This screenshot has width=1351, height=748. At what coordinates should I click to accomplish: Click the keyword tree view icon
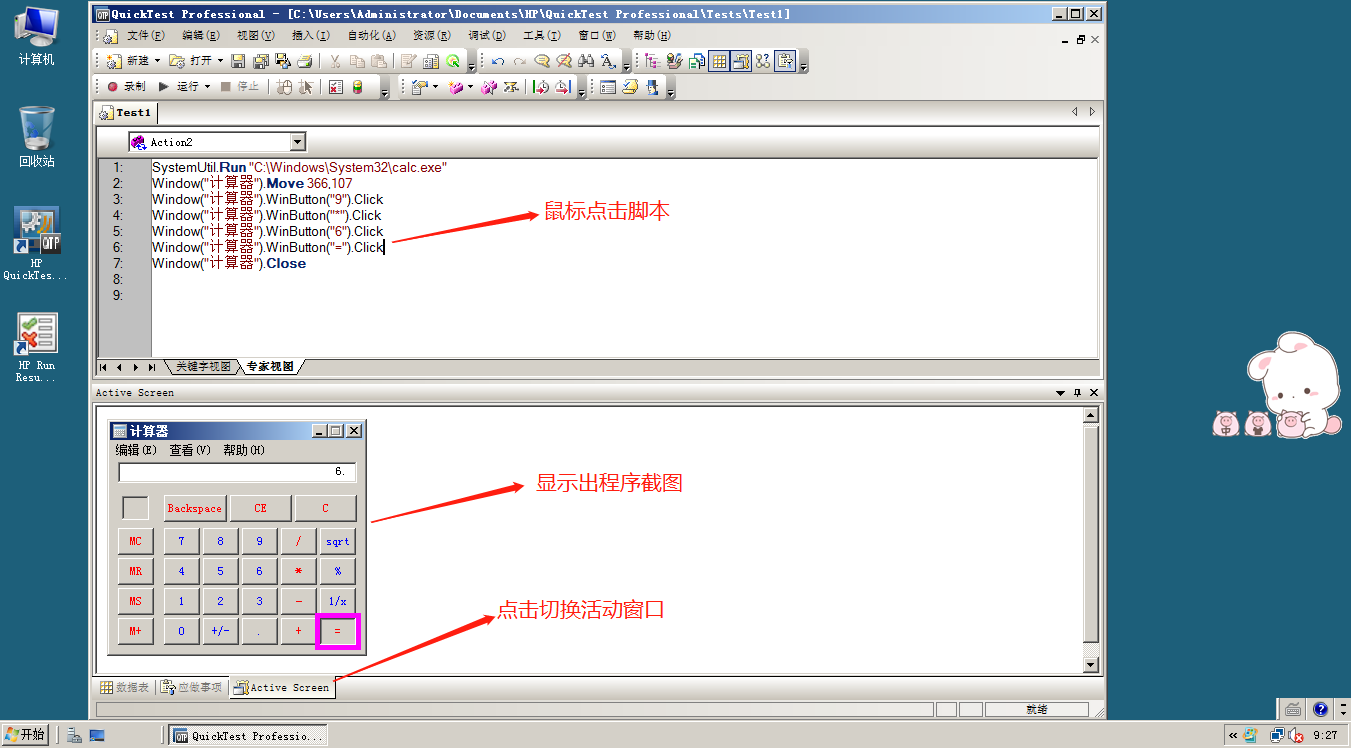652,61
